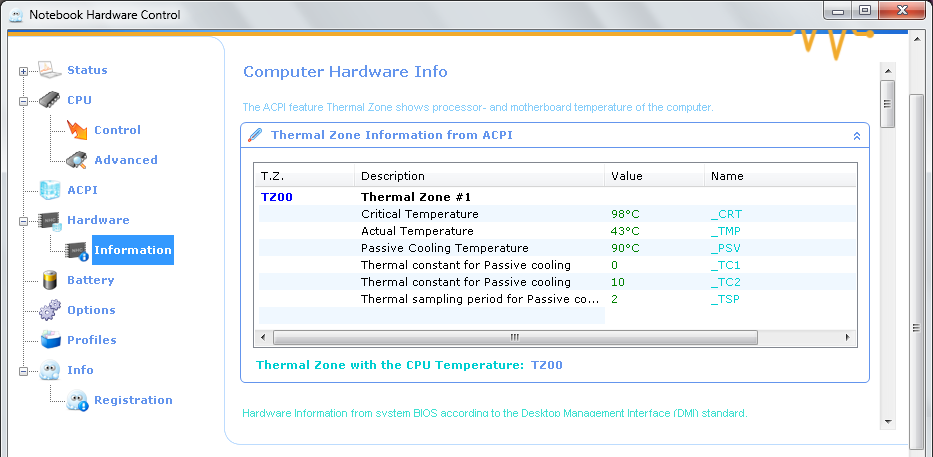Viewport: 933px width, 457px height.
Task: Click the Profiles box icon
Action: point(51,340)
